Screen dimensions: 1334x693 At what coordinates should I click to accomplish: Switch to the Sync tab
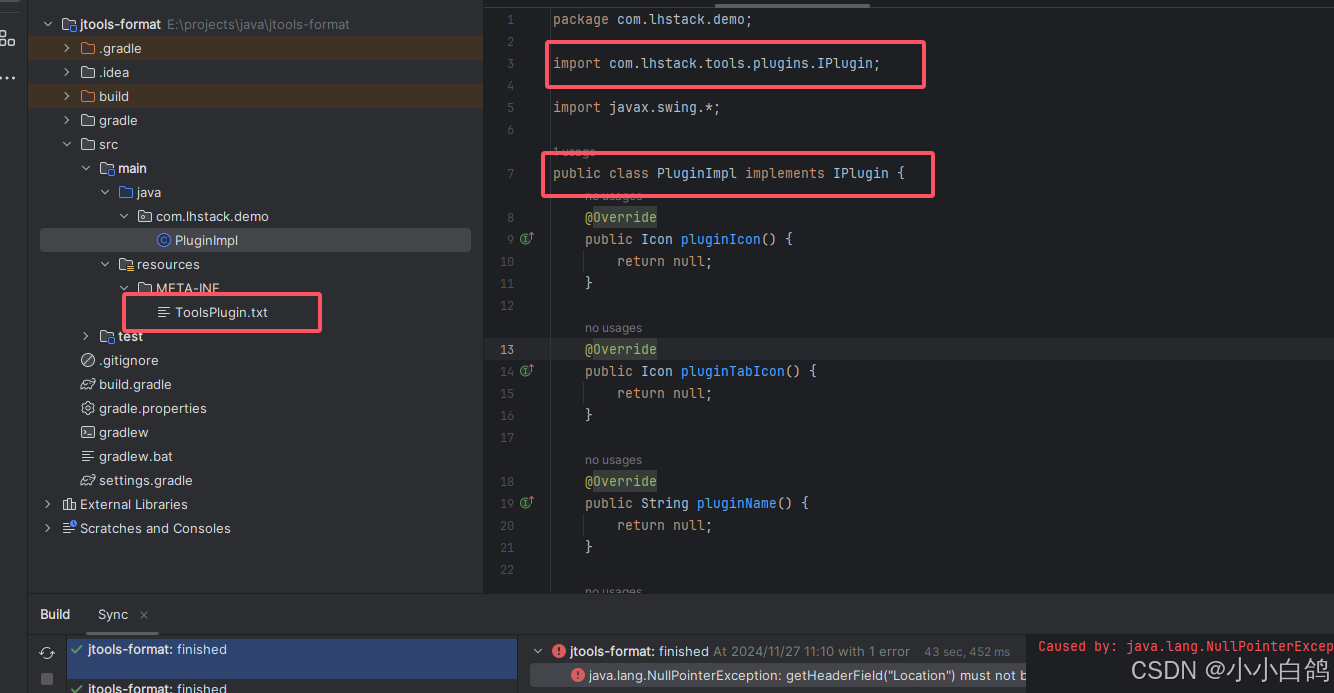[x=113, y=614]
